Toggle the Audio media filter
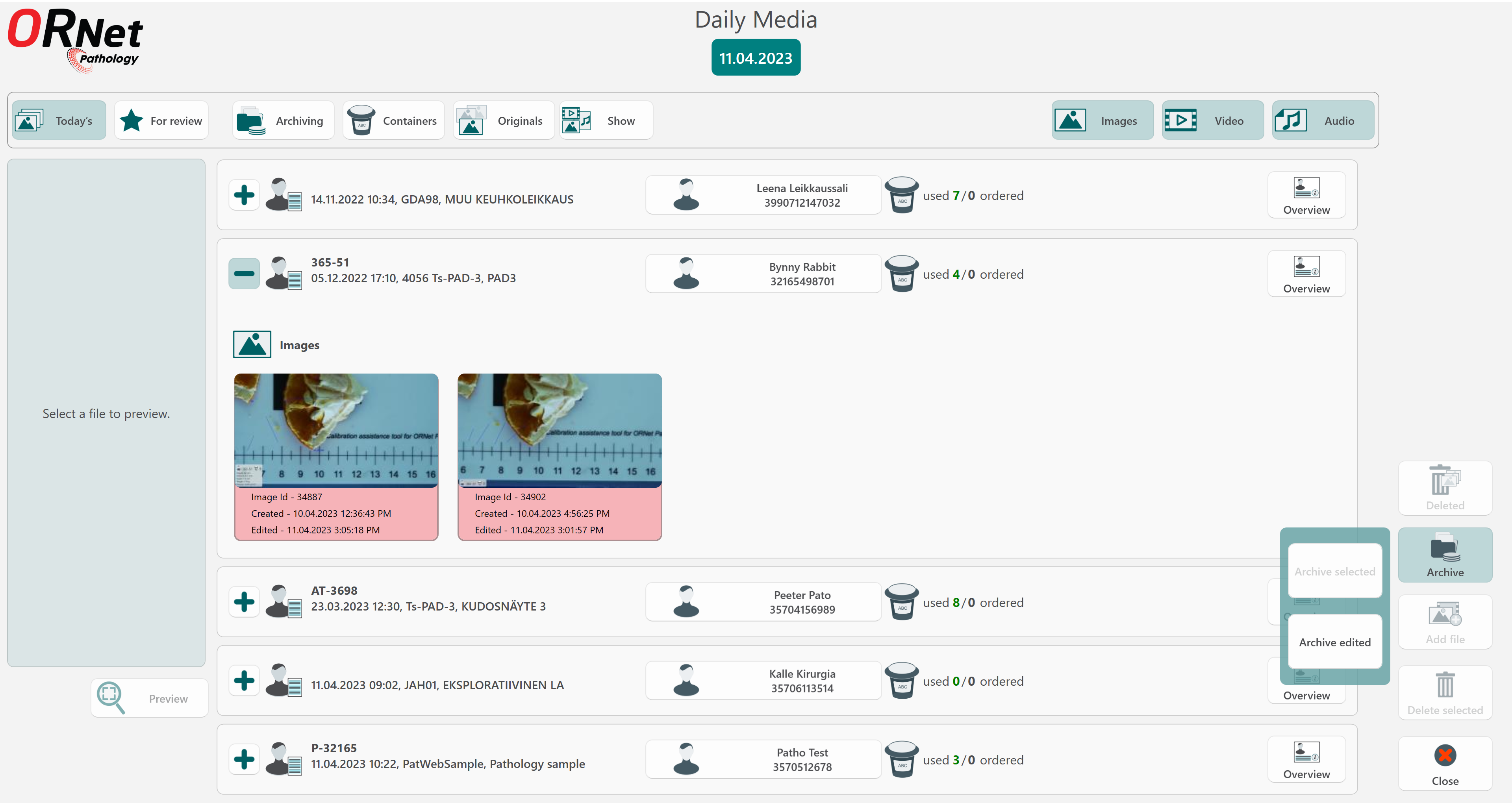This screenshot has height=803, width=1512. pos(1323,120)
